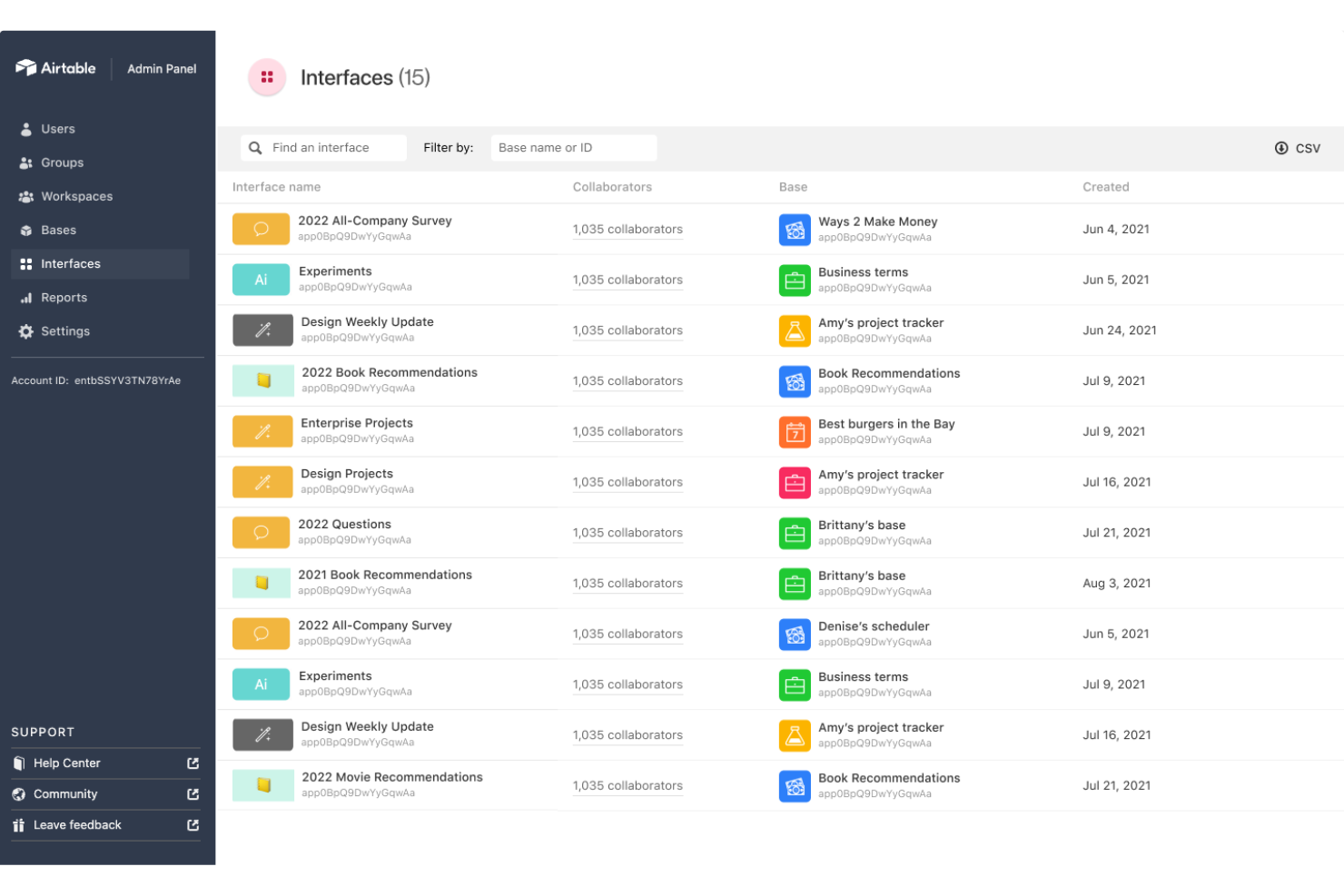Click the orange calendar icon for Best burgers in the Bay

click(795, 432)
